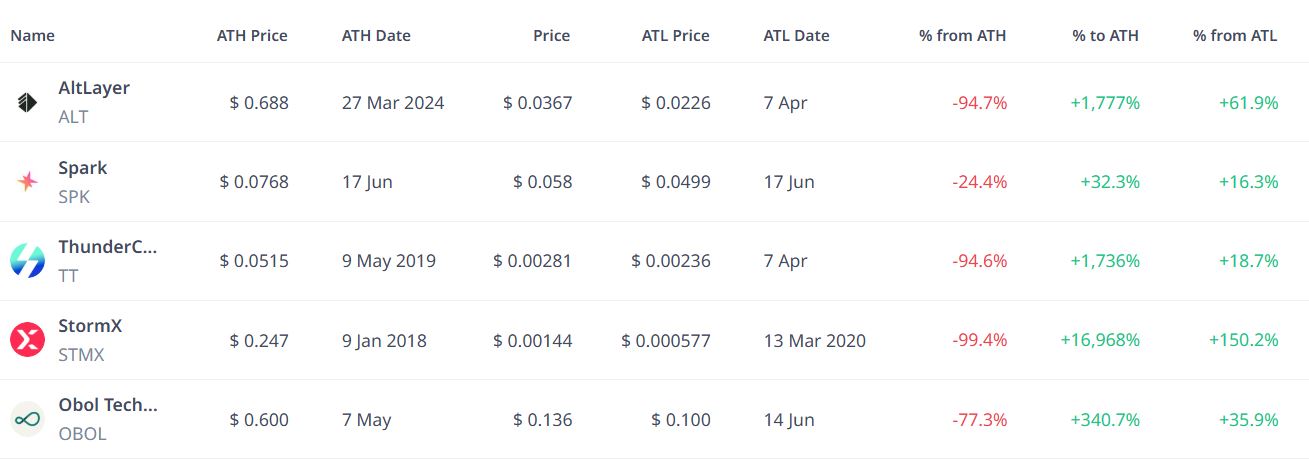Sort by % to ATH column header
1309x460 pixels.
1105,35
